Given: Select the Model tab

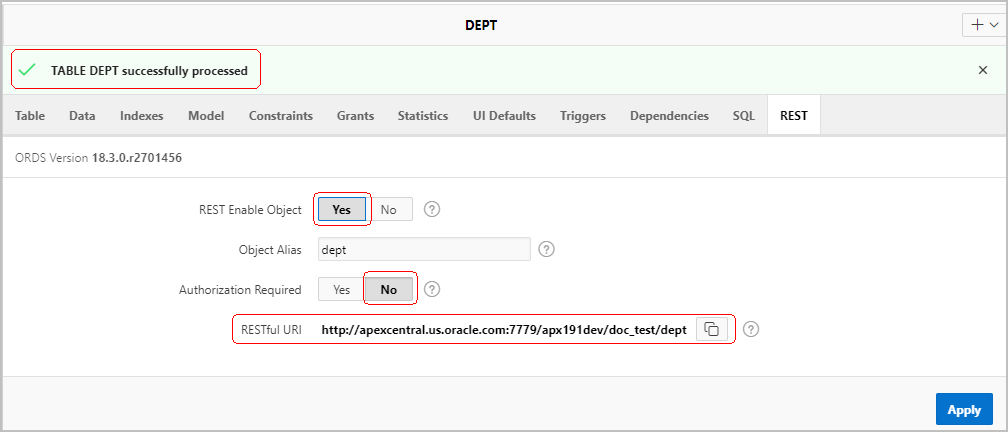Looking at the screenshot, I should pyautogui.click(x=206, y=116).
